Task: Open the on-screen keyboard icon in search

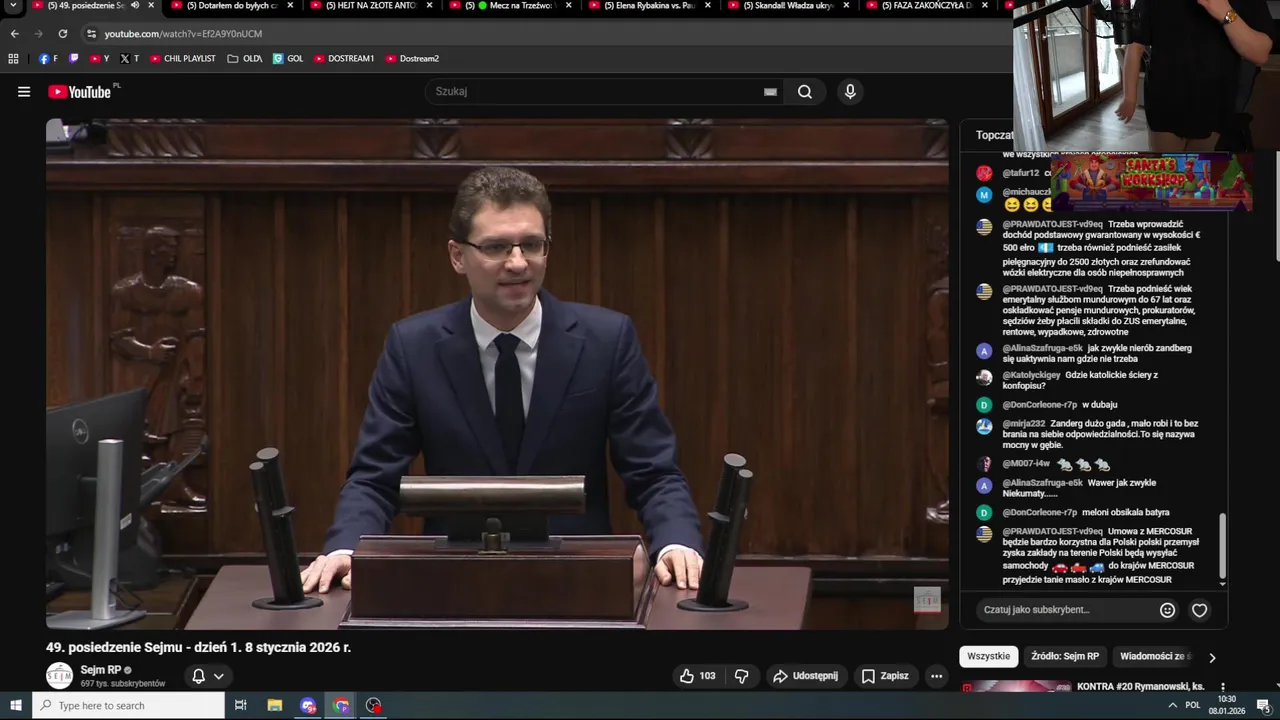Action: [770, 92]
